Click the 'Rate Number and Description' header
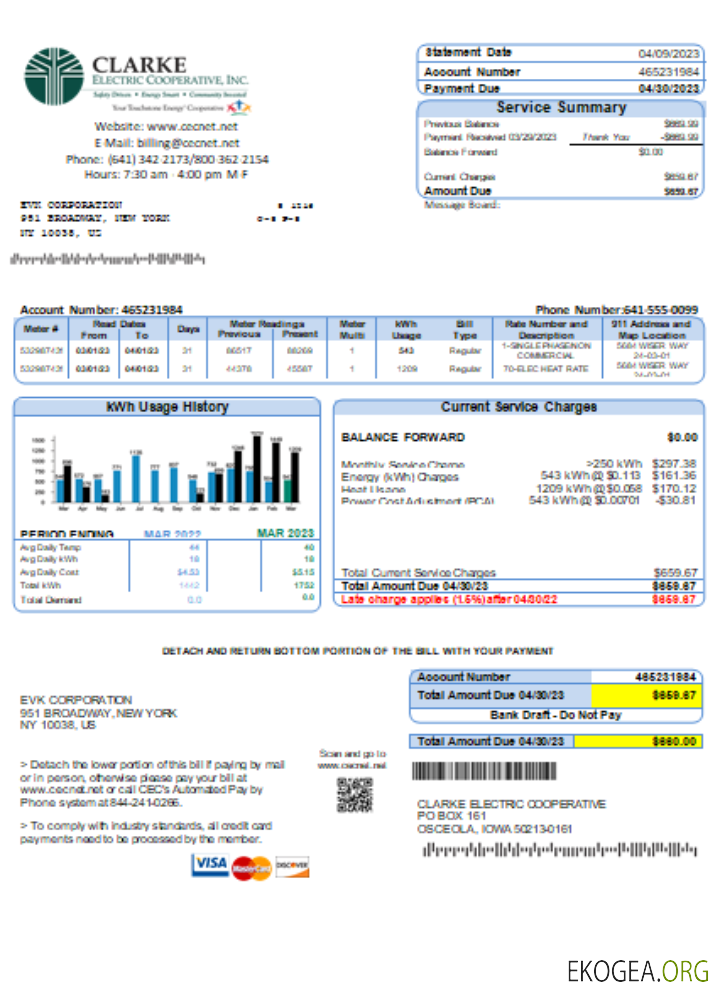Image resolution: width=720 pixels, height=1000 pixels. 546,329
